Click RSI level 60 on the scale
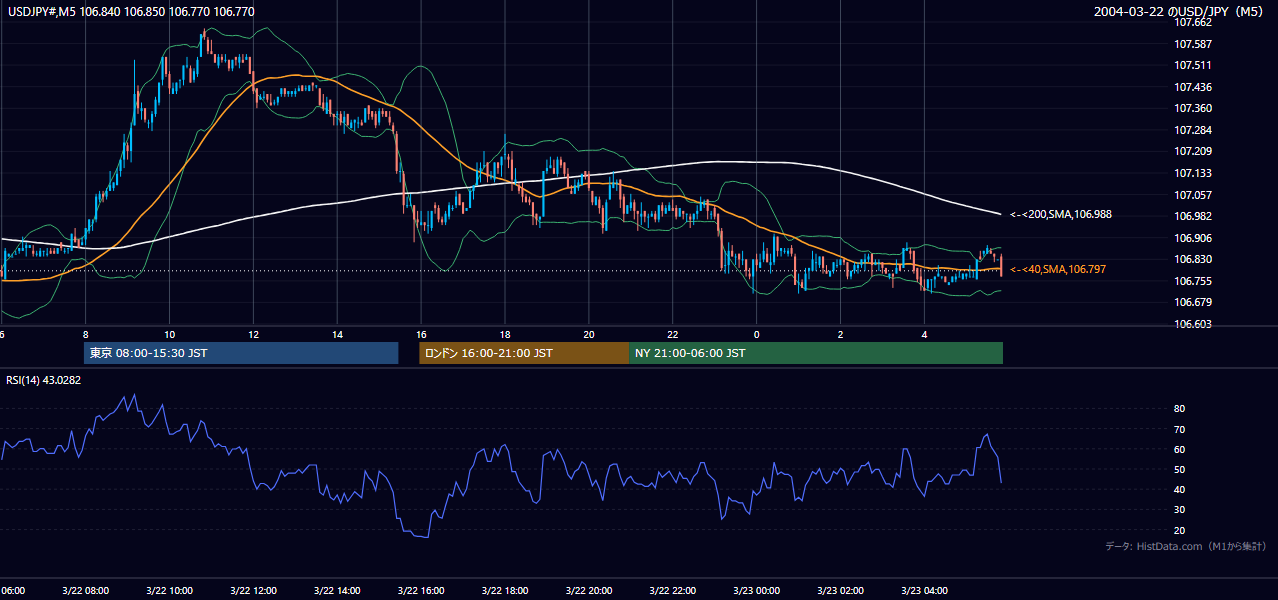The width and height of the screenshot is (1278, 600). click(1179, 449)
